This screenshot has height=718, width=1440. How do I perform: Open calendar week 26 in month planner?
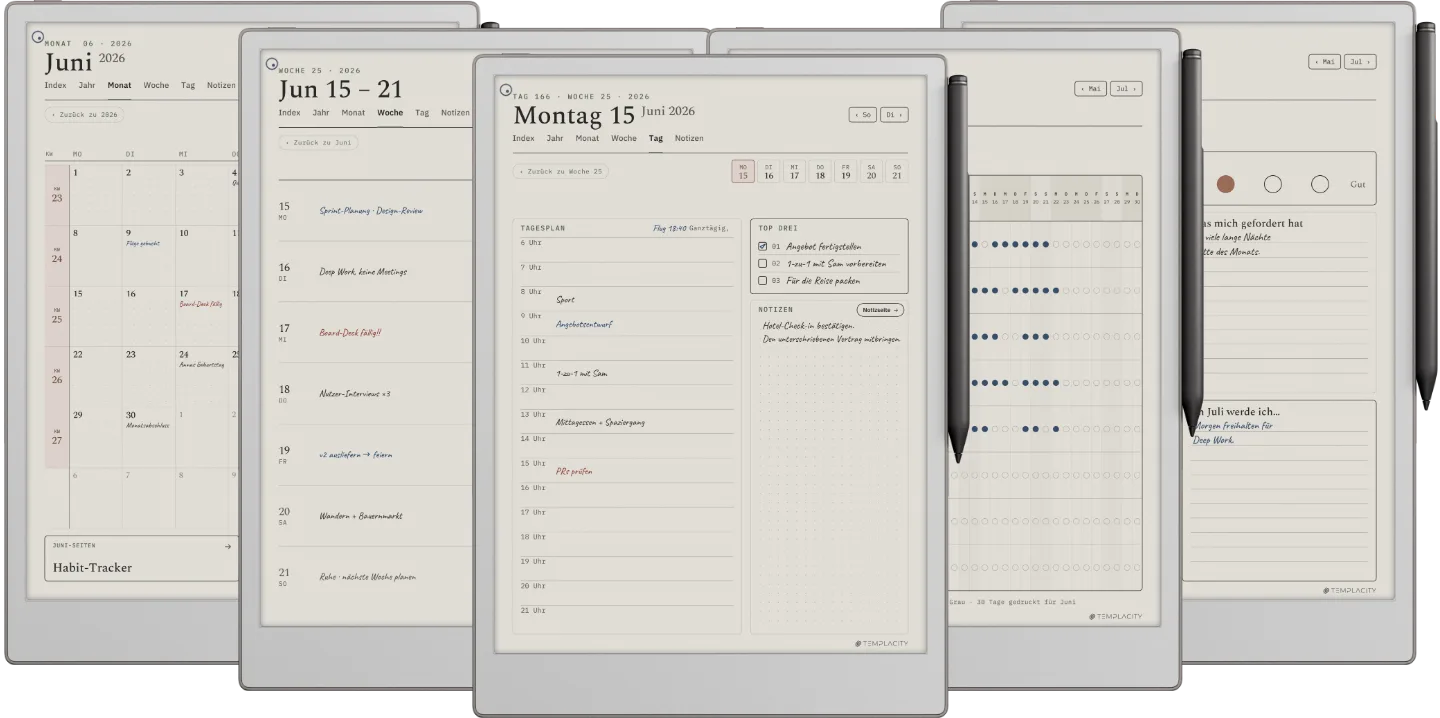(56, 376)
